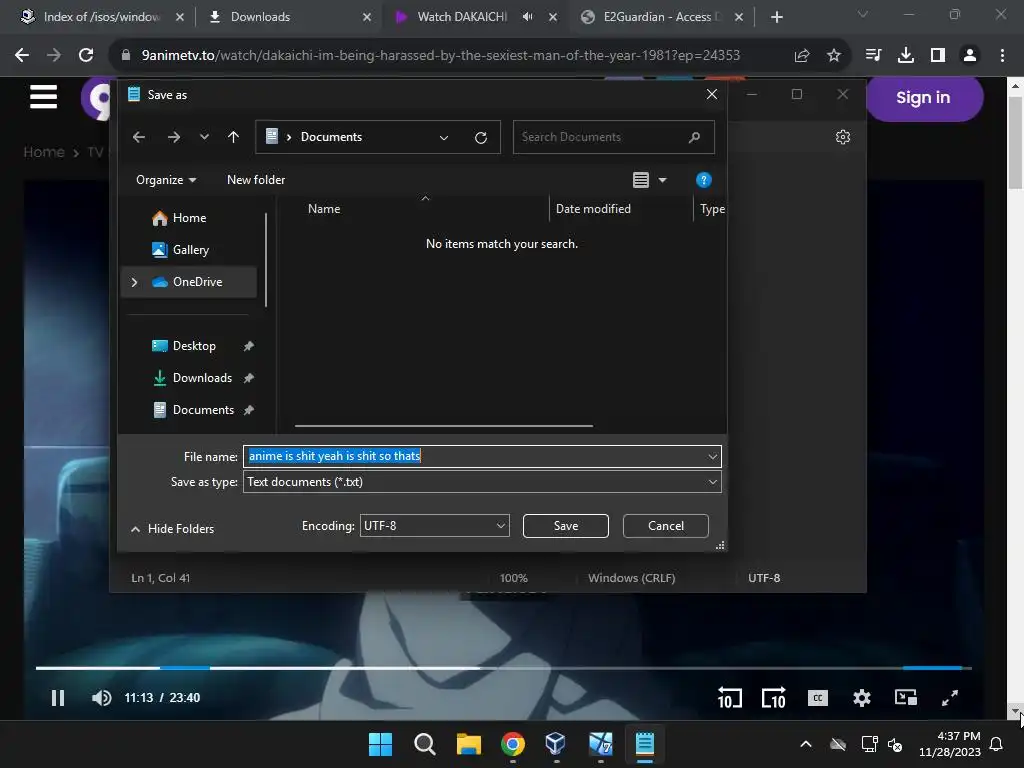Go forward in Save as dialog
The height and width of the screenshot is (768, 1024).
coord(174,137)
